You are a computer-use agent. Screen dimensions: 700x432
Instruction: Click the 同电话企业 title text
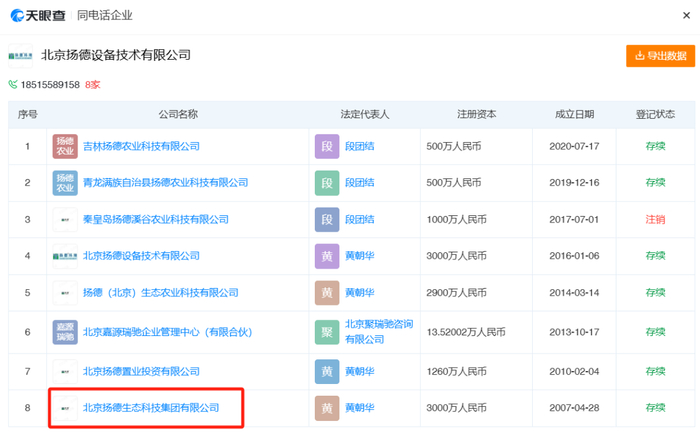[104, 16]
